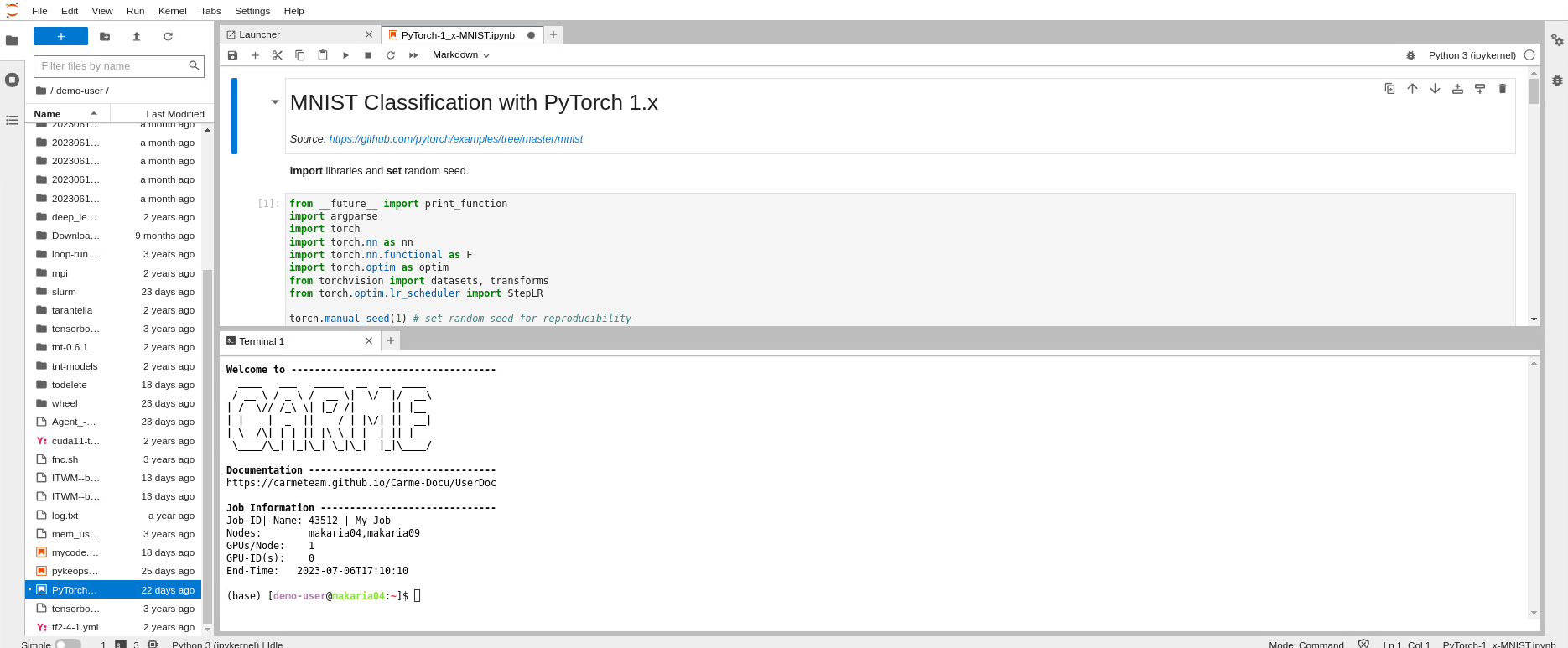Restart the kernel

point(391,55)
